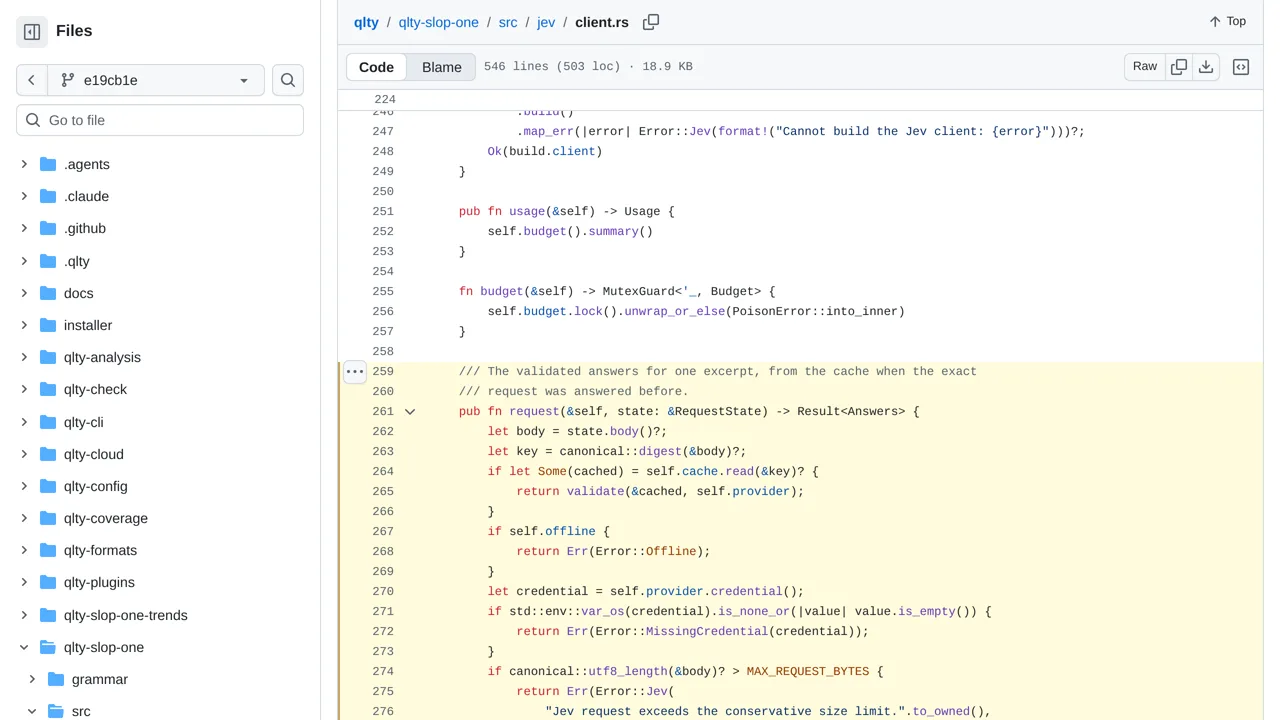
Task: Collapse the qlty-slop-one folder chevron
Action: tap(24, 647)
